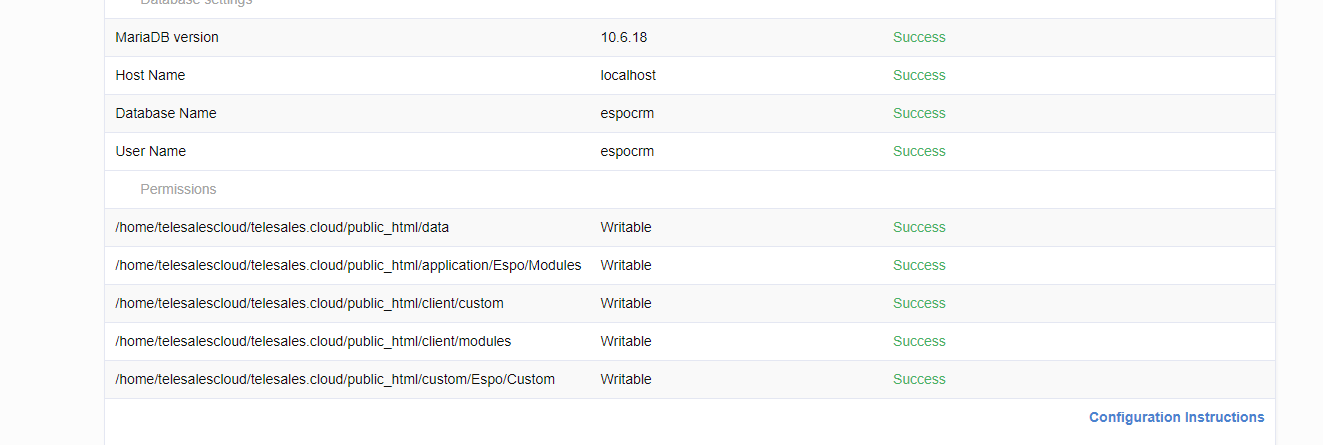Screen dimensions: 1323x445
Task: Select the User Name label
Action: (151, 151)
